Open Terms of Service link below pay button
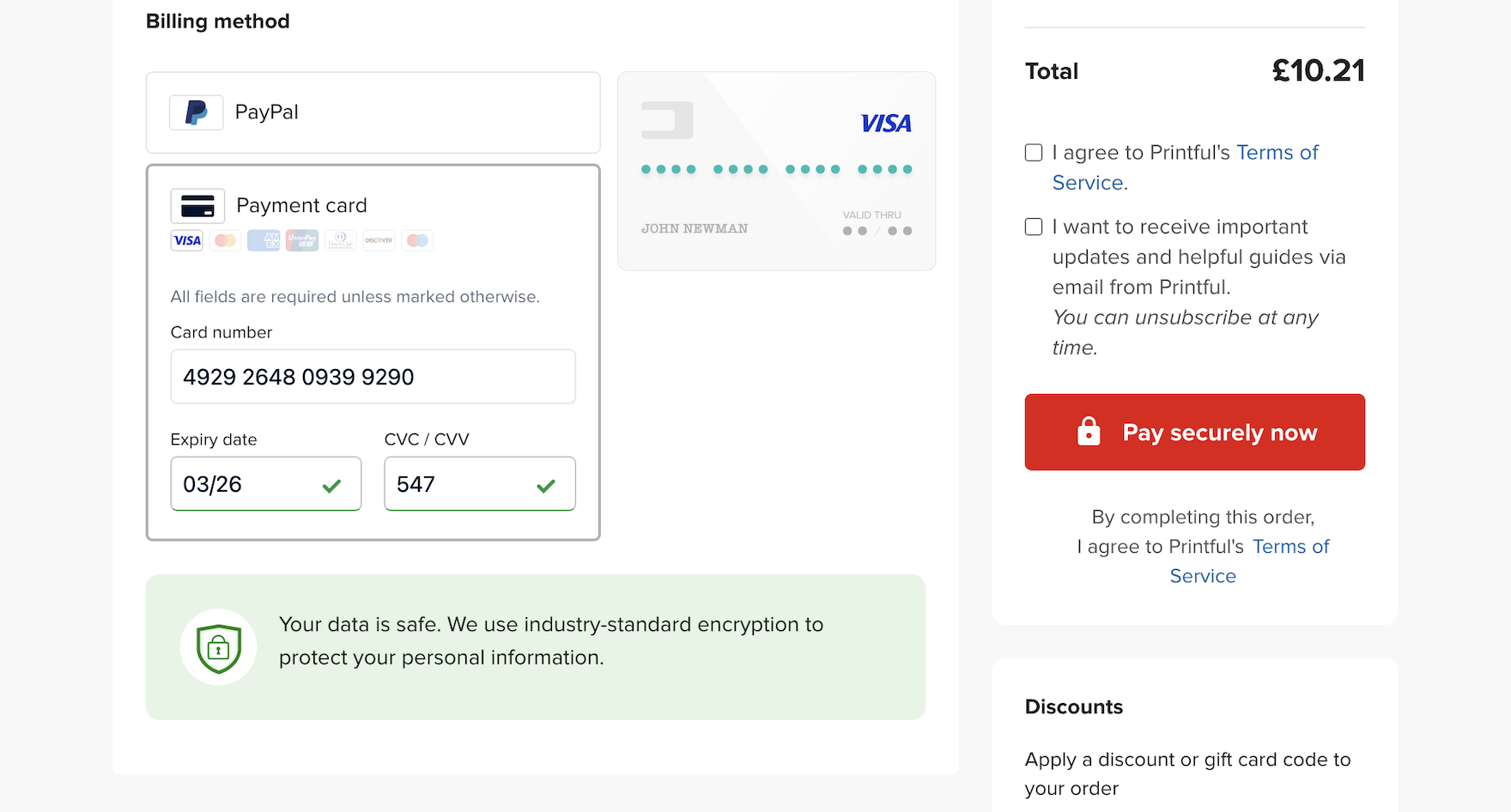The height and width of the screenshot is (812, 1511). (1290, 547)
